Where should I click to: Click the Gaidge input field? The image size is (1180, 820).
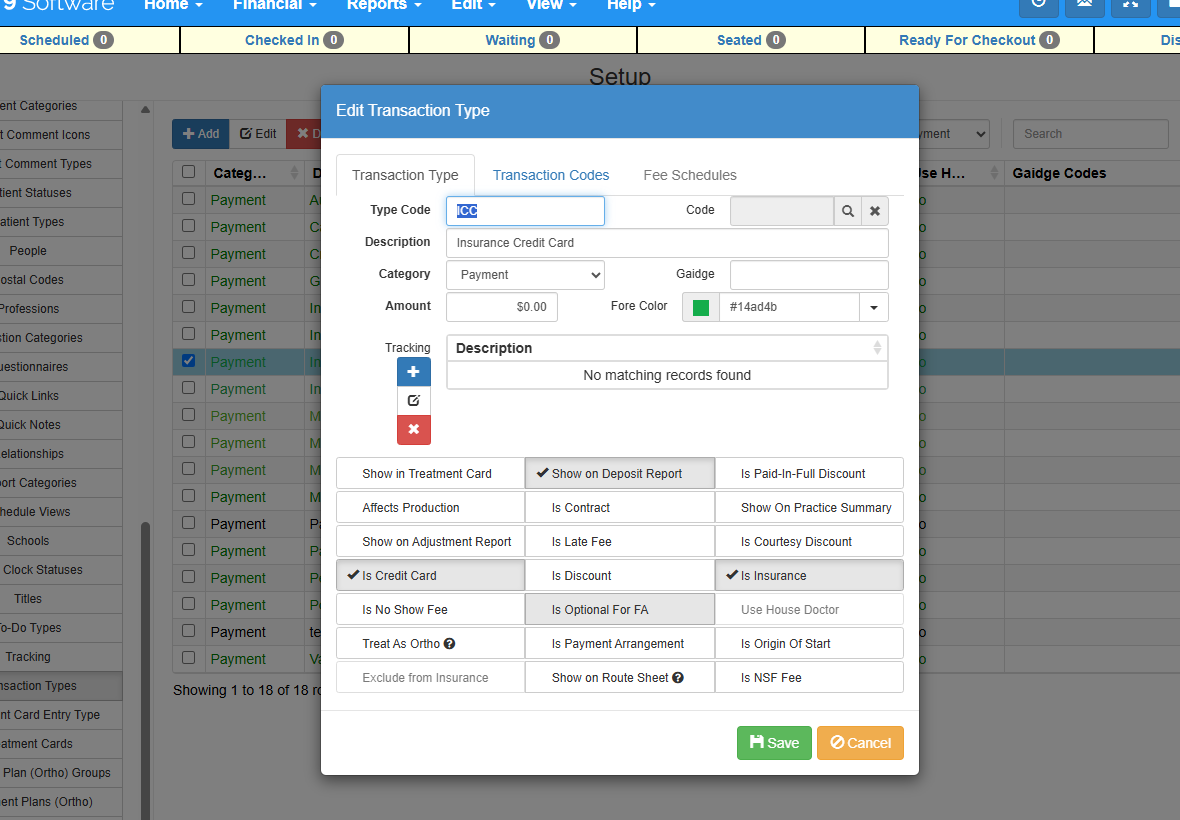click(809, 275)
